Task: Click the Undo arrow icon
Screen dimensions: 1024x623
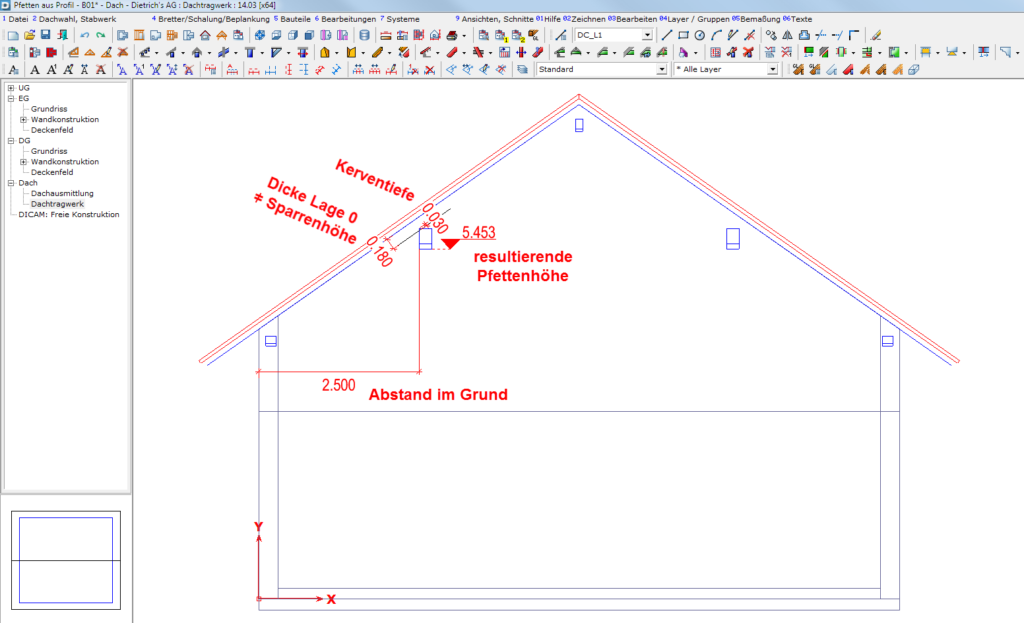Action: pyautogui.click(x=85, y=35)
